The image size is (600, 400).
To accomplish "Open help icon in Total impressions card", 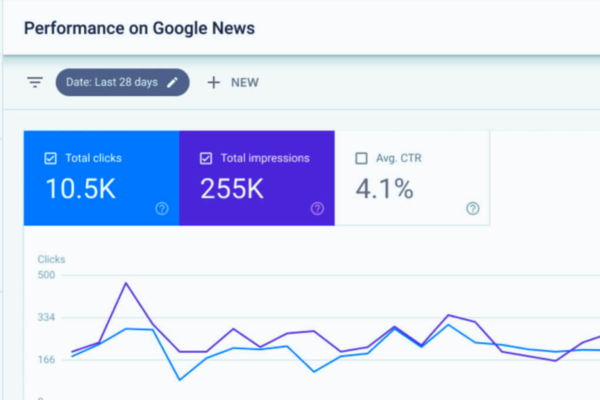I will click(x=317, y=209).
